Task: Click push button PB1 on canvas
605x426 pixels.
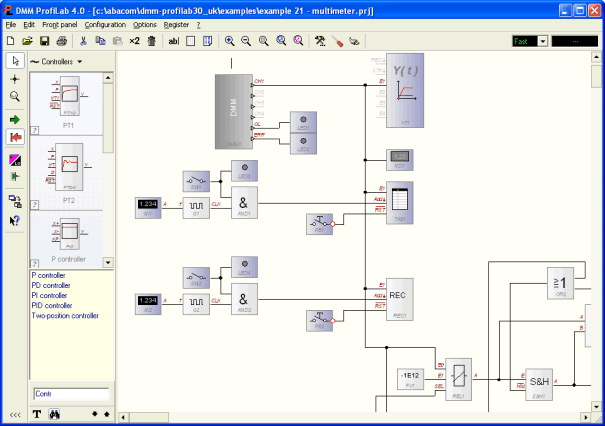Action: pyautogui.click(x=319, y=224)
